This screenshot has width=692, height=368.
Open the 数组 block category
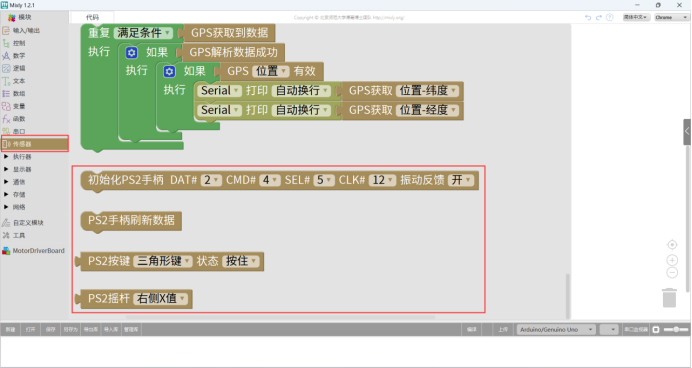(x=19, y=94)
